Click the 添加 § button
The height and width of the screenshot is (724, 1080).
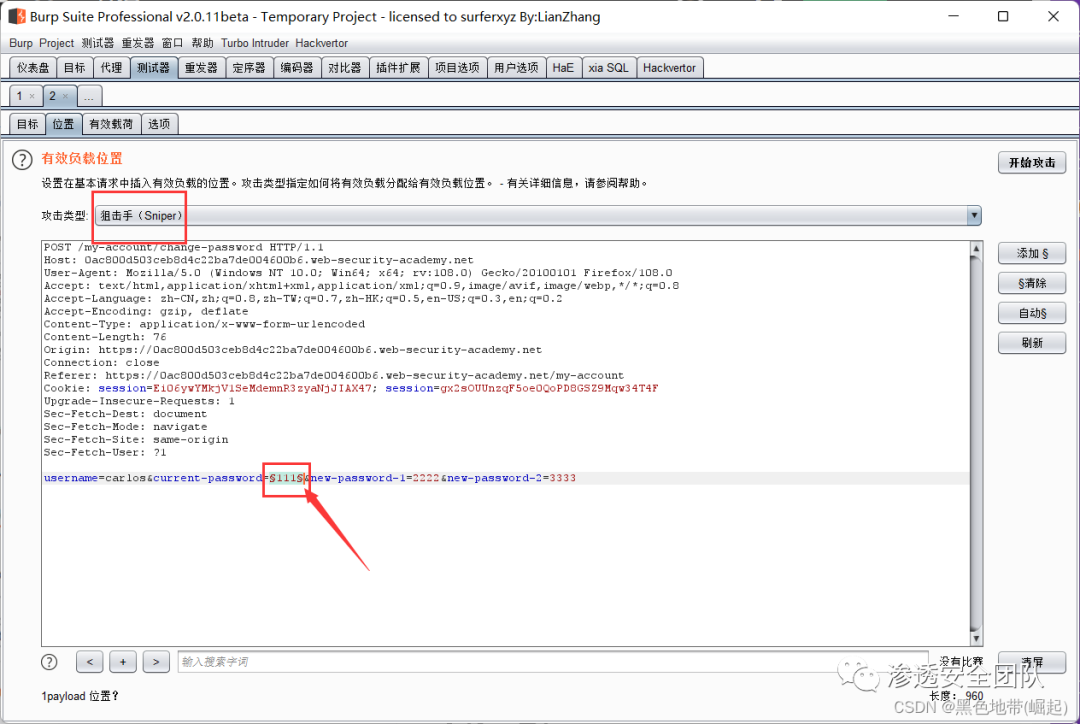coord(1032,254)
